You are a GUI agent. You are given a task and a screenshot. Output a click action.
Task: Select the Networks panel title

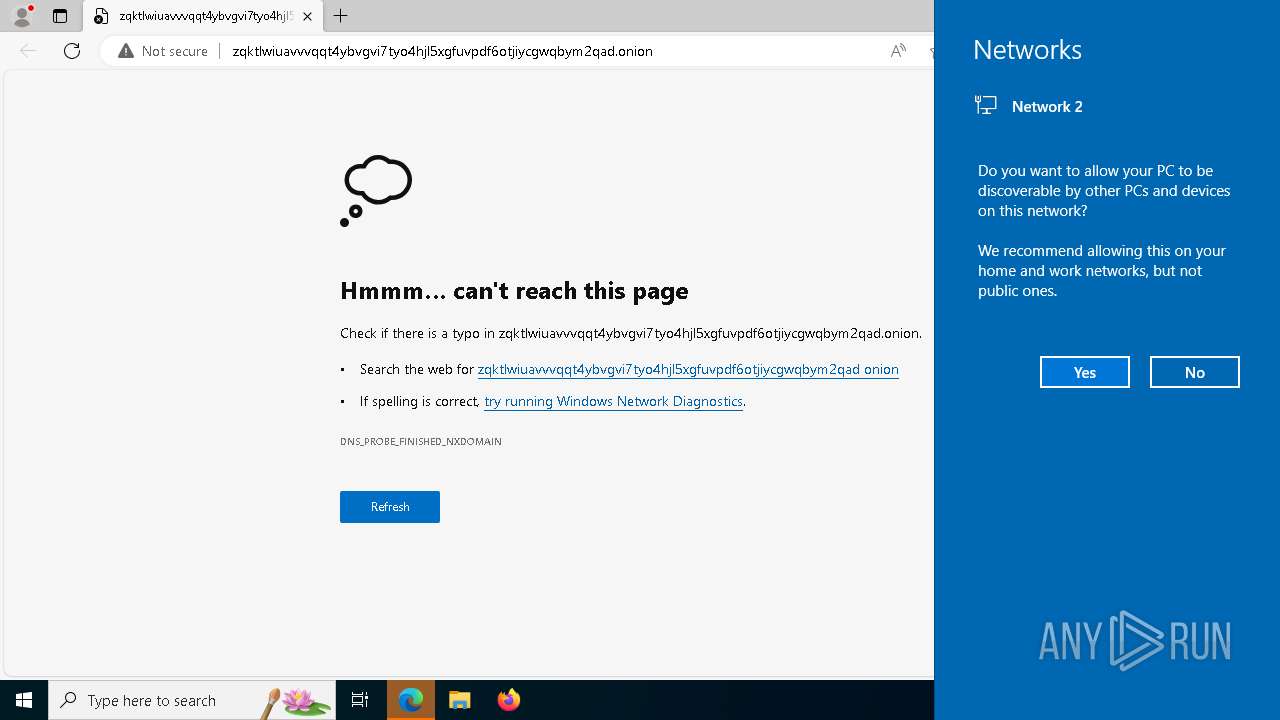tap(1027, 49)
